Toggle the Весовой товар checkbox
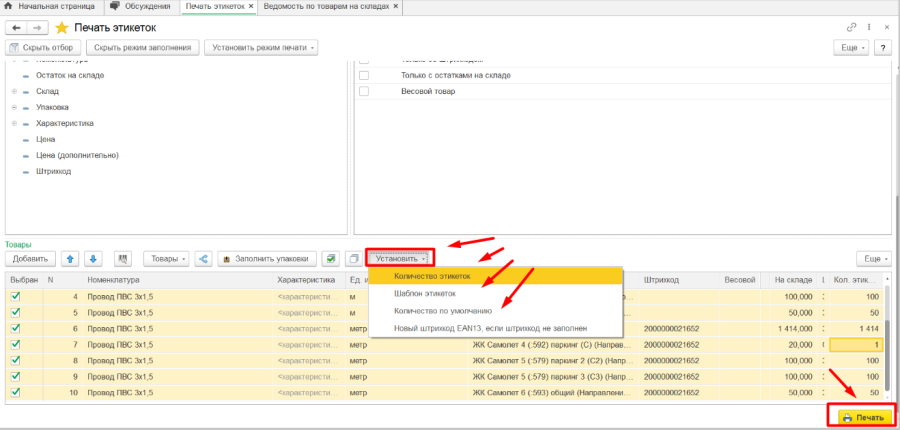Screen dimensions: 900x430 (x=364, y=92)
